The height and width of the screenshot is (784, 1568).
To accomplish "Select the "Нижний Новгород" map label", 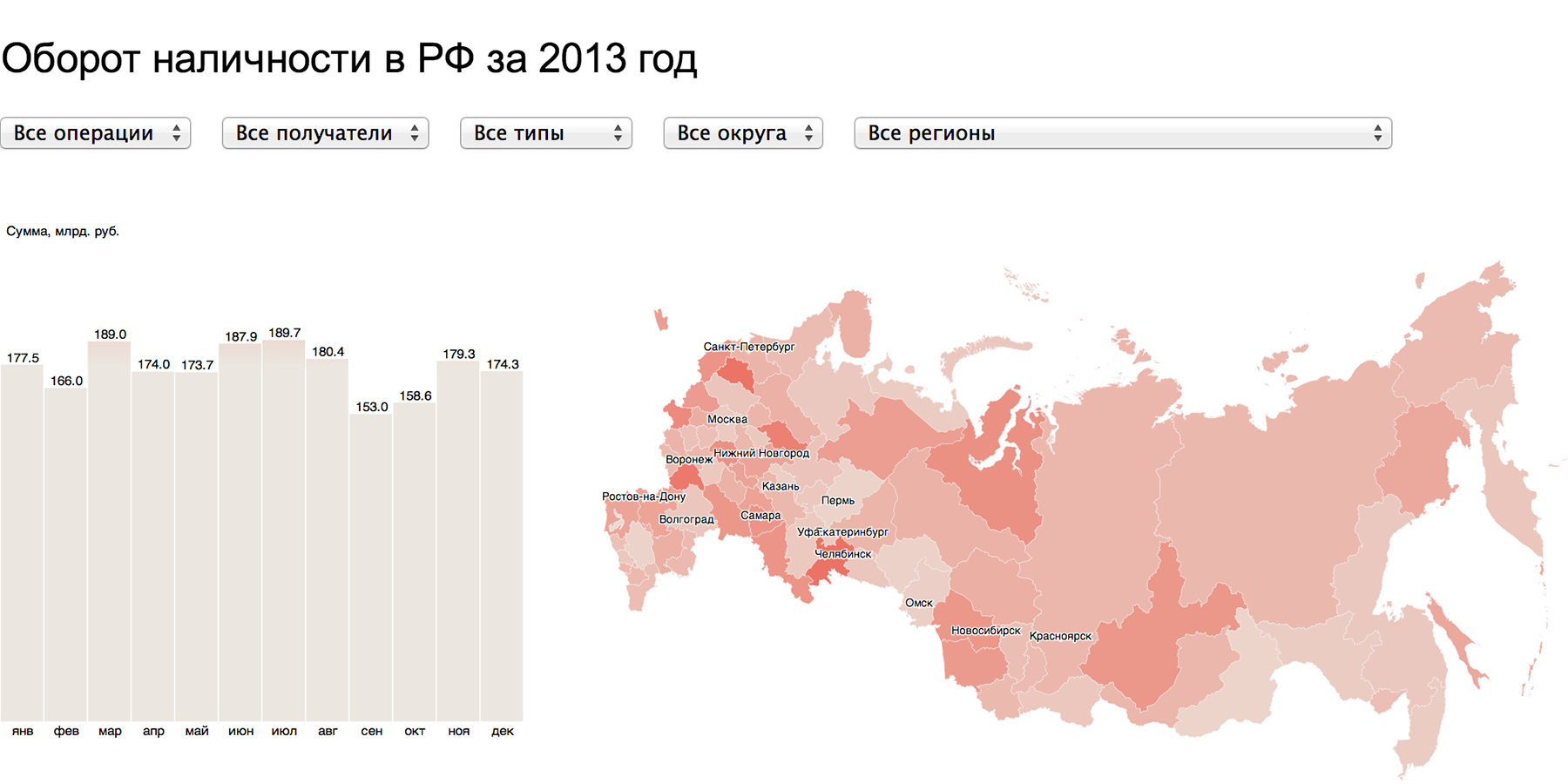I will click(x=761, y=453).
